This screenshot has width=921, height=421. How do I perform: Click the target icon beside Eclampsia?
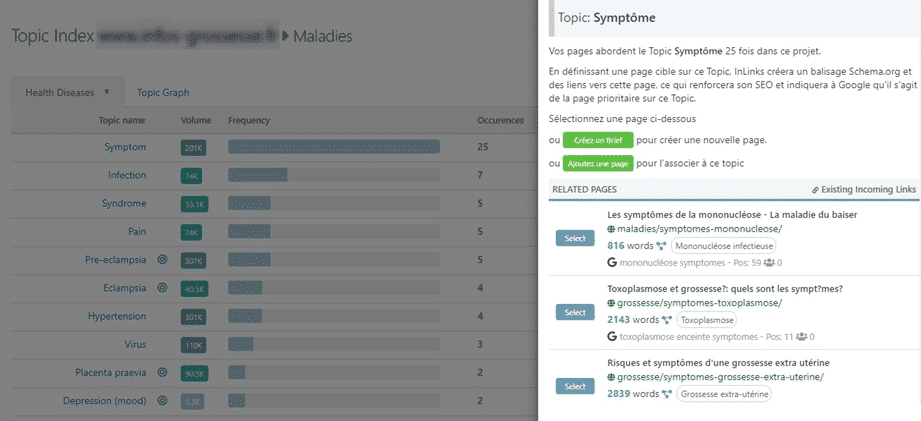[162, 288]
